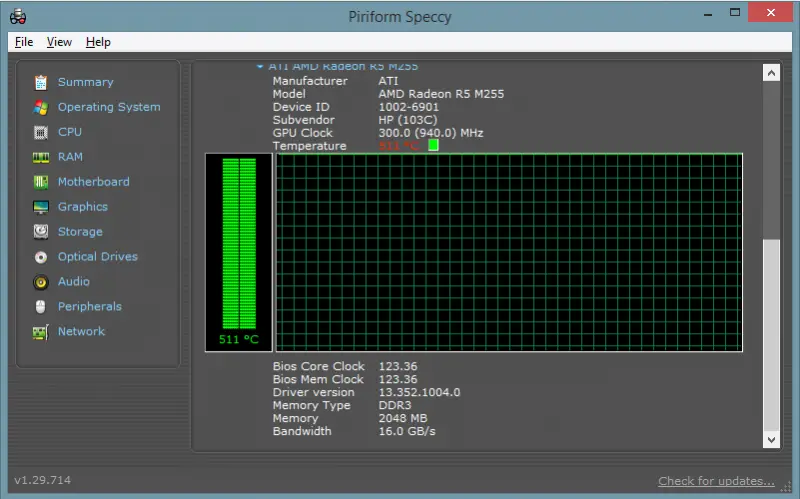800x499 pixels.
Task: Click the Summary sidebar icon
Action: (41, 82)
